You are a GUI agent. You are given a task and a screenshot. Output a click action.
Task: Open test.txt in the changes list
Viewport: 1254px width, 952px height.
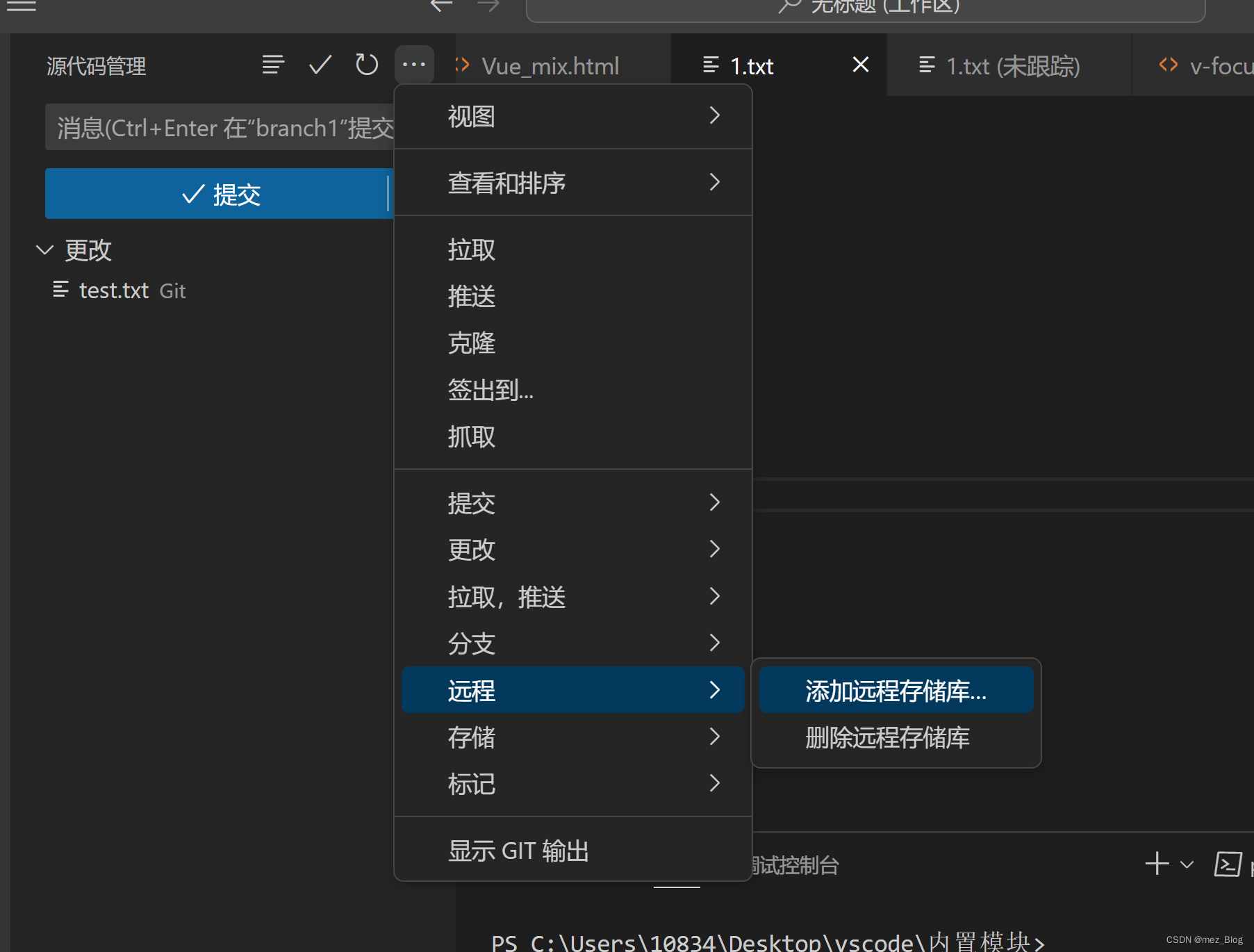[x=114, y=290]
